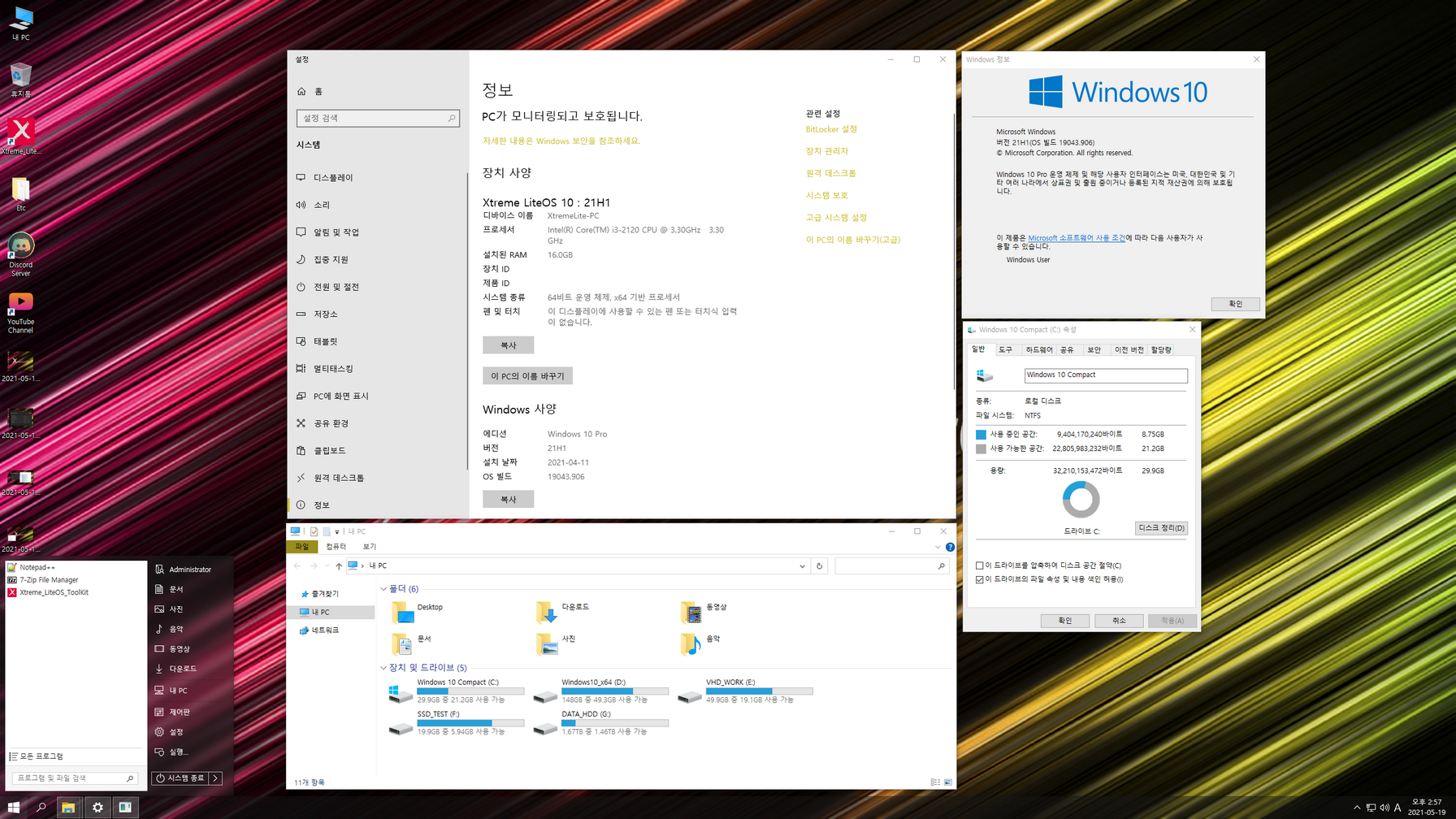Open the Xtreme_Lite desktop shortcut
The height and width of the screenshot is (819, 1456).
click(21, 136)
